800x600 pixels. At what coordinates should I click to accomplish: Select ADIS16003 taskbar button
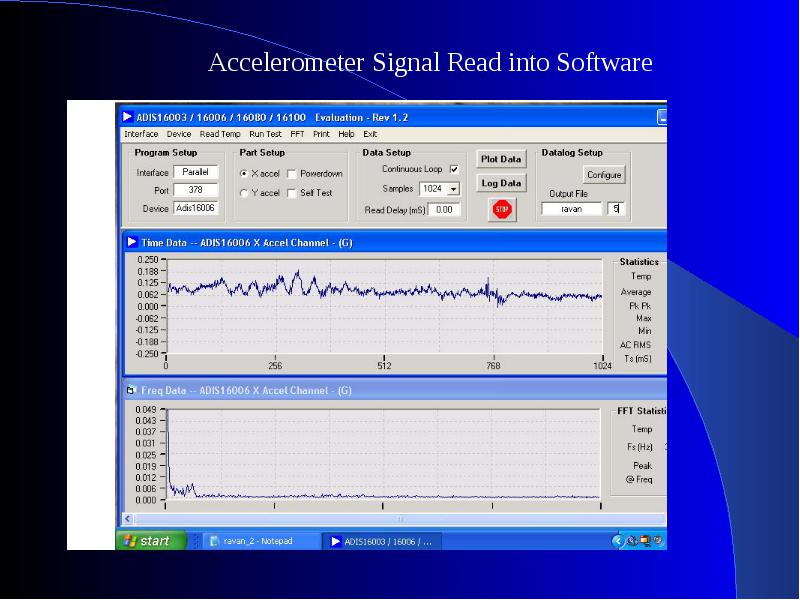(383, 541)
